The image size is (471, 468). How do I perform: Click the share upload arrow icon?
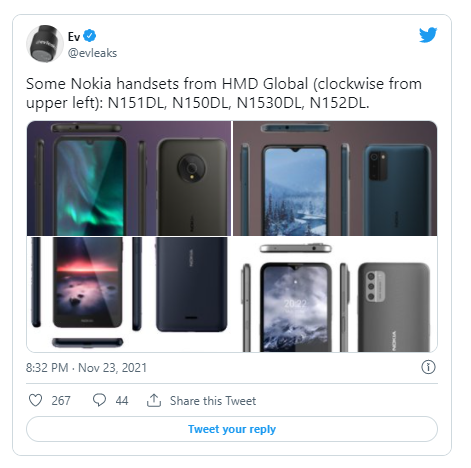(x=154, y=400)
